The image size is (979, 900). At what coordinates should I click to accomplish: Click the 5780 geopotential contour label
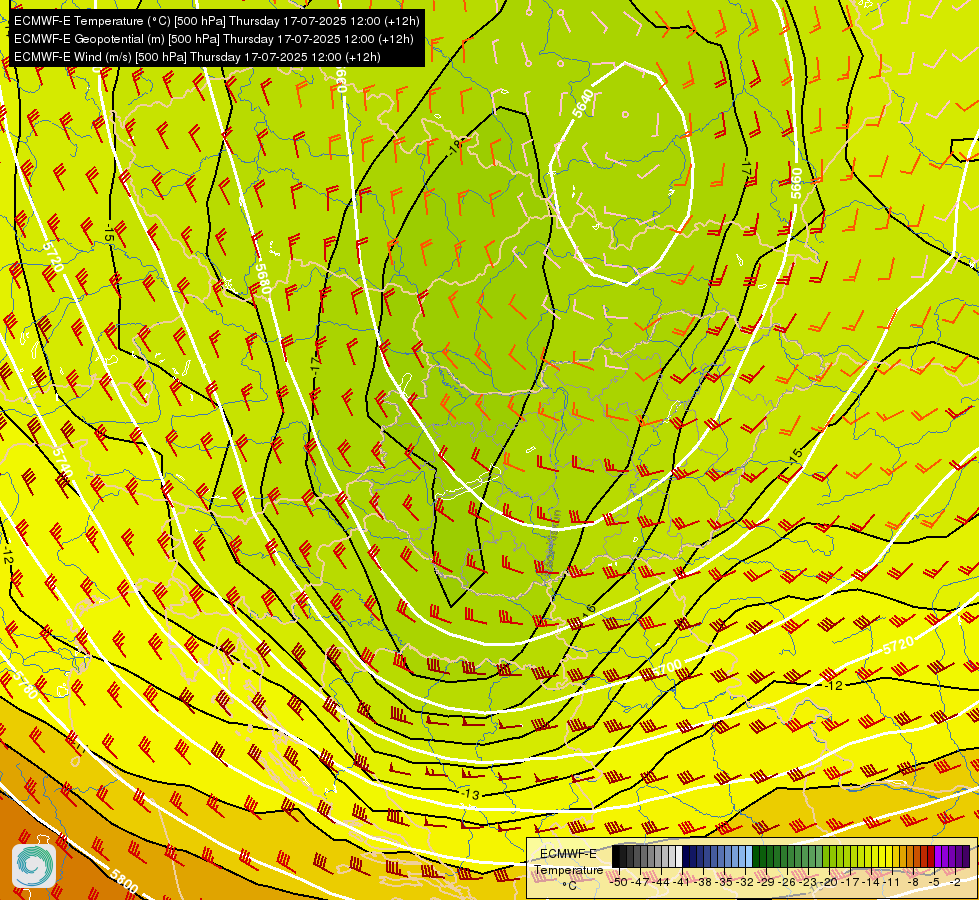[25, 685]
